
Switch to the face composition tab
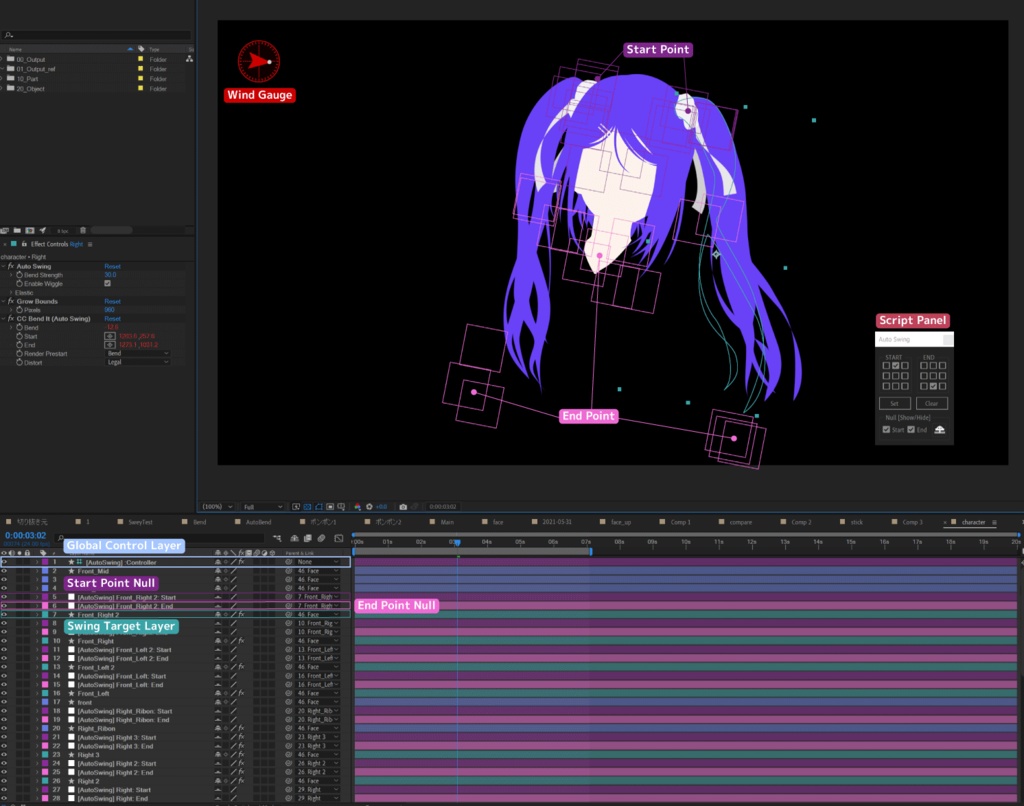(498, 522)
